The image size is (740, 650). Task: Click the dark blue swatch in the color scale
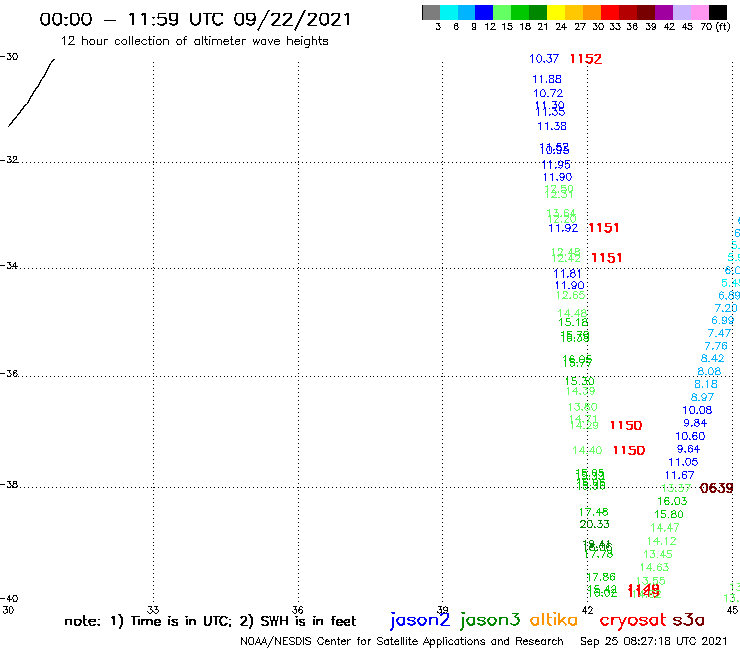tap(484, 12)
